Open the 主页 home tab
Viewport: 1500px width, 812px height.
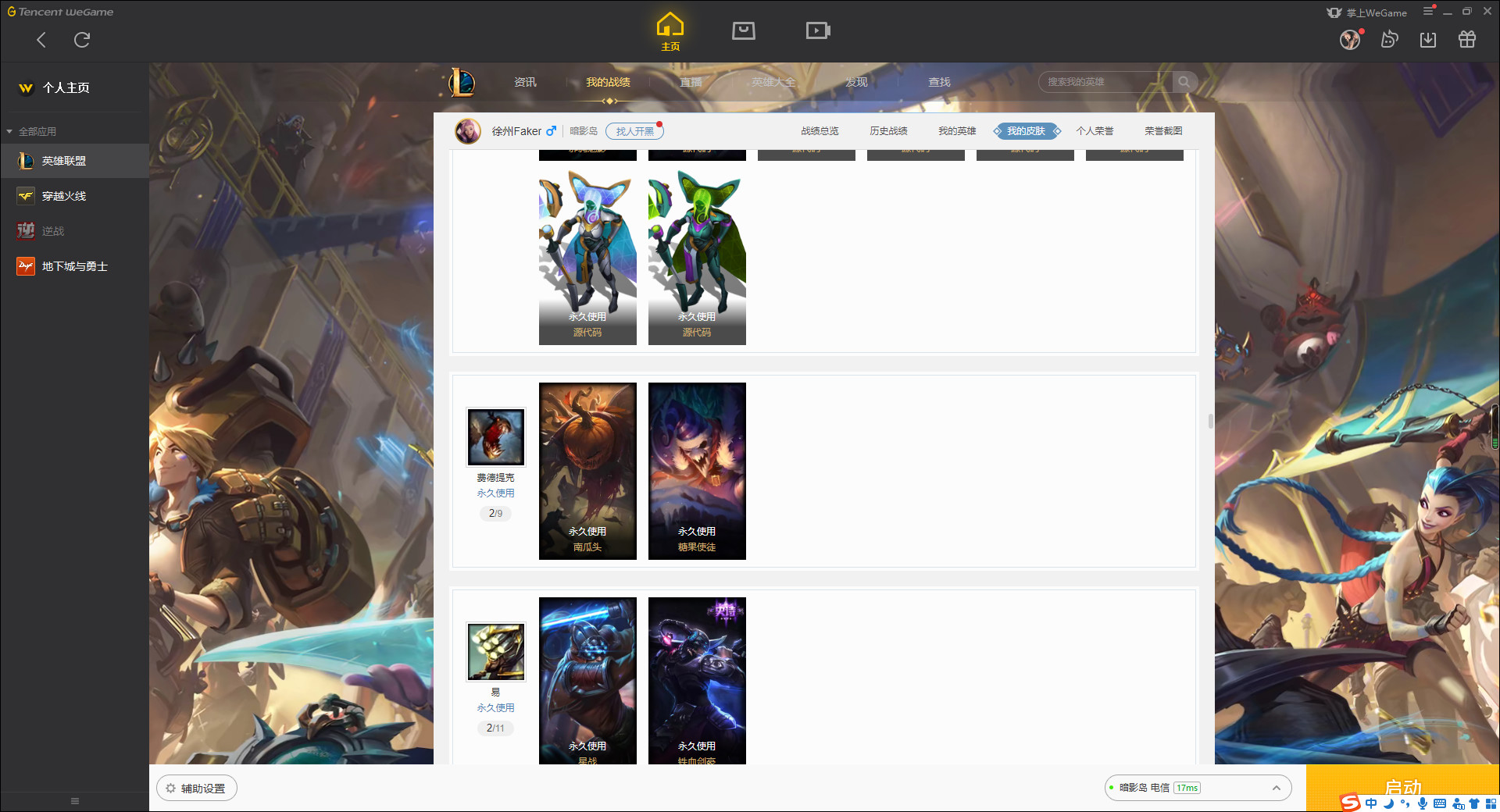(670, 32)
